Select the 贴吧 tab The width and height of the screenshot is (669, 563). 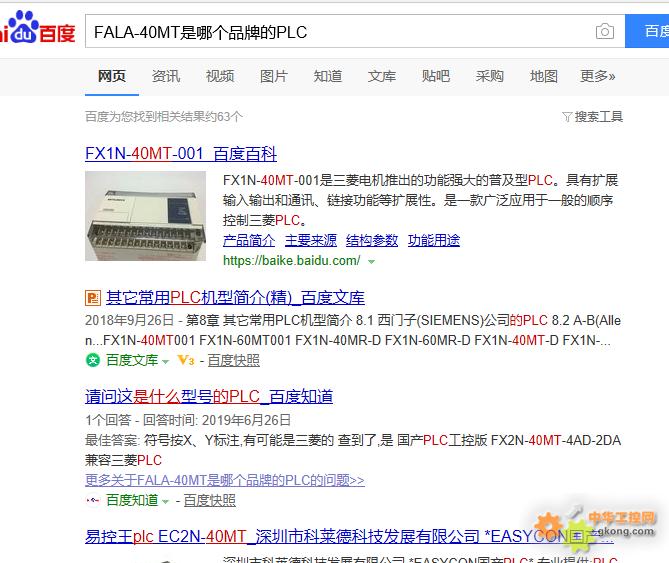[x=436, y=76]
